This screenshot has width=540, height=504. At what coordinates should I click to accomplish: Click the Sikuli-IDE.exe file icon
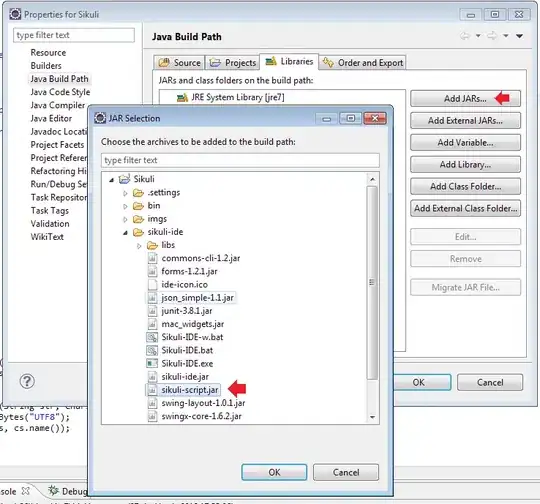(x=152, y=363)
